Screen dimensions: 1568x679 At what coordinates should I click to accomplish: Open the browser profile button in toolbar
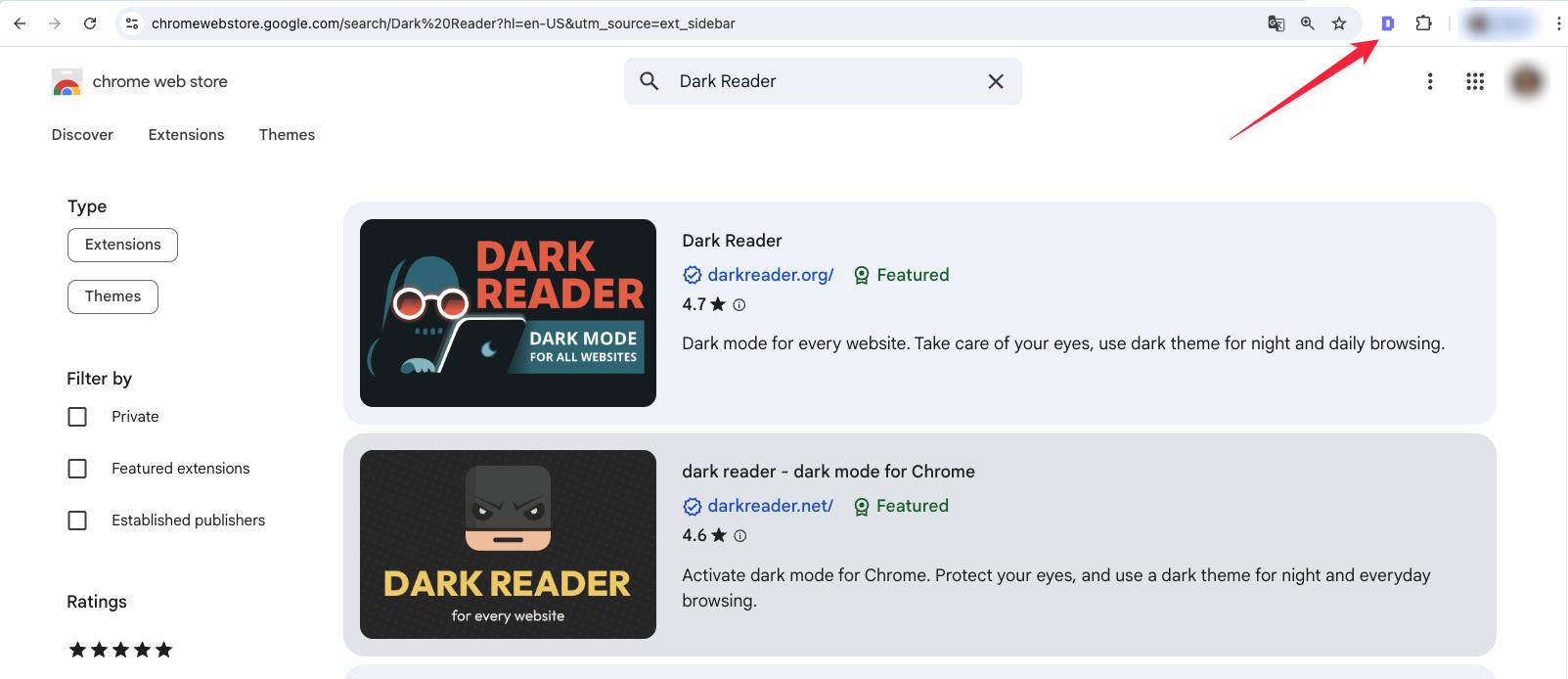tap(1499, 23)
